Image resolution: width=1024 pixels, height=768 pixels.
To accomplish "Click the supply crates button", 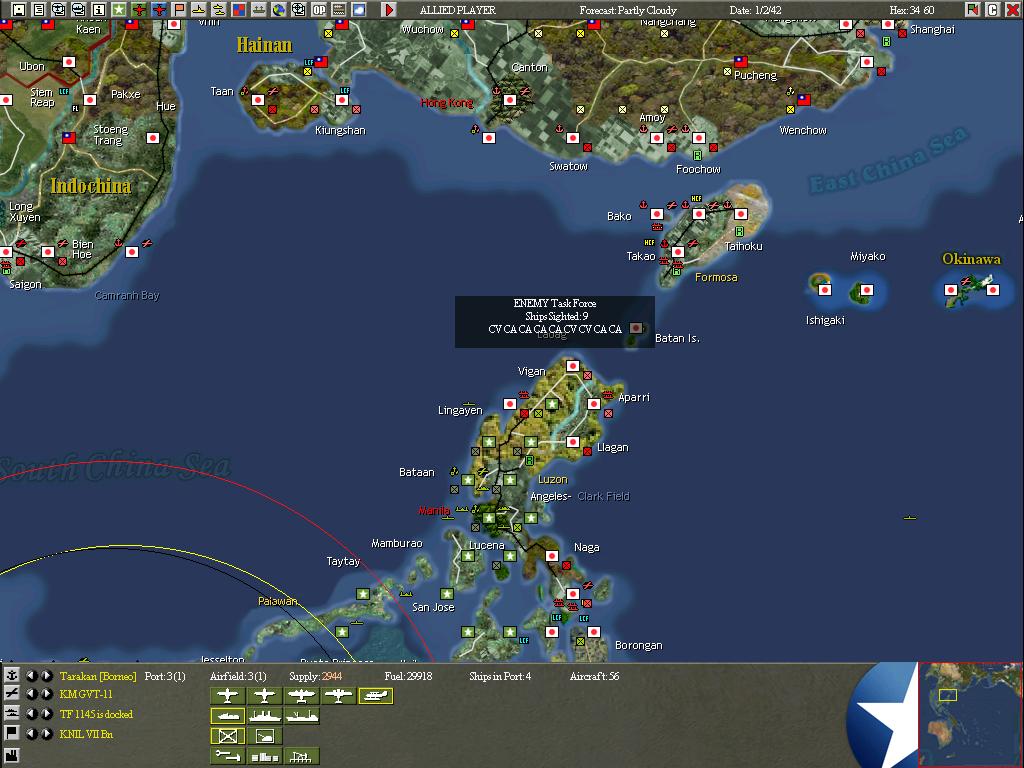I will coord(264,756).
